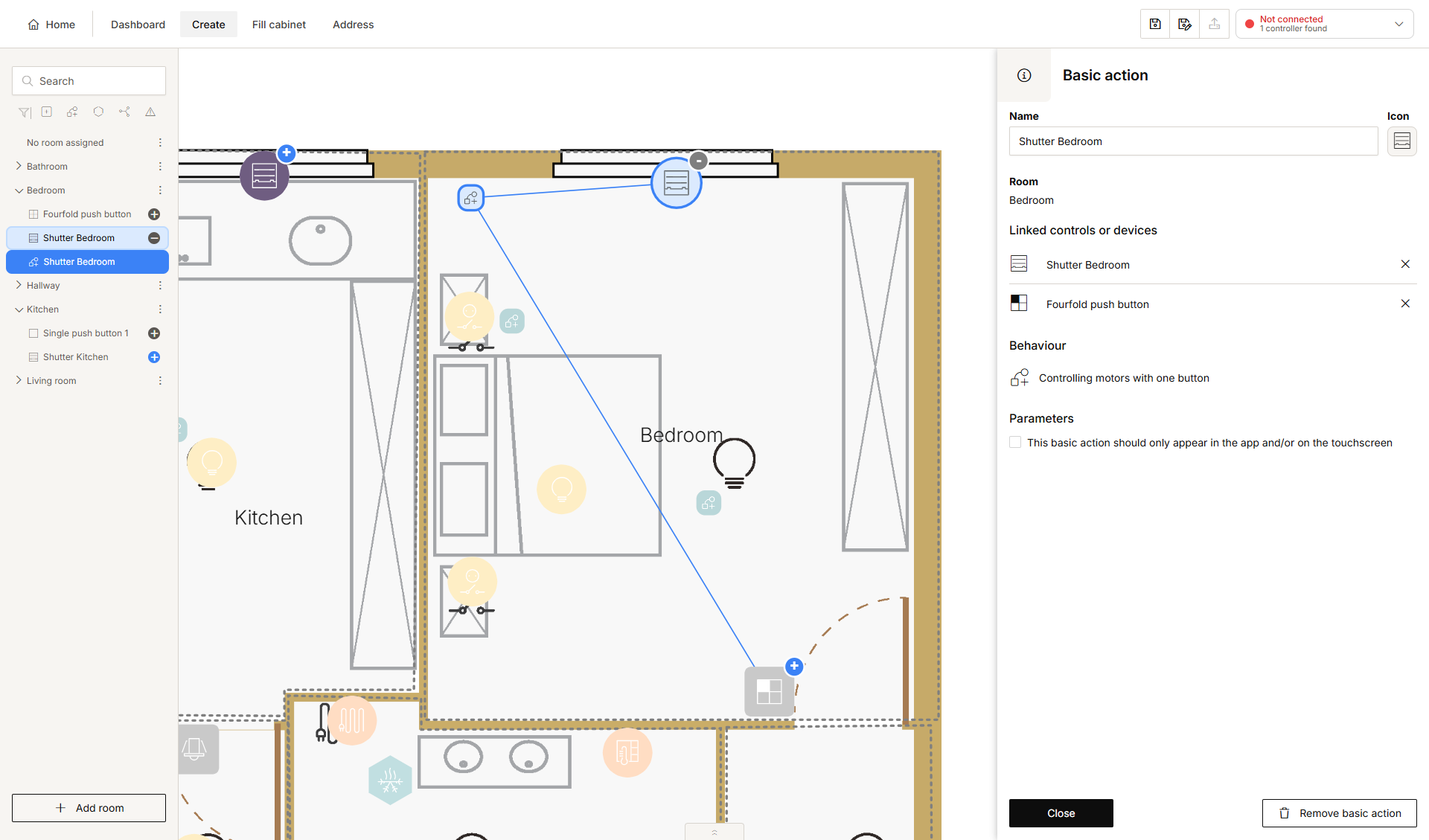Image resolution: width=1429 pixels, height=840 pixels.
Task: Switch to Fill cabinet tab
Action: click(278, 25)
